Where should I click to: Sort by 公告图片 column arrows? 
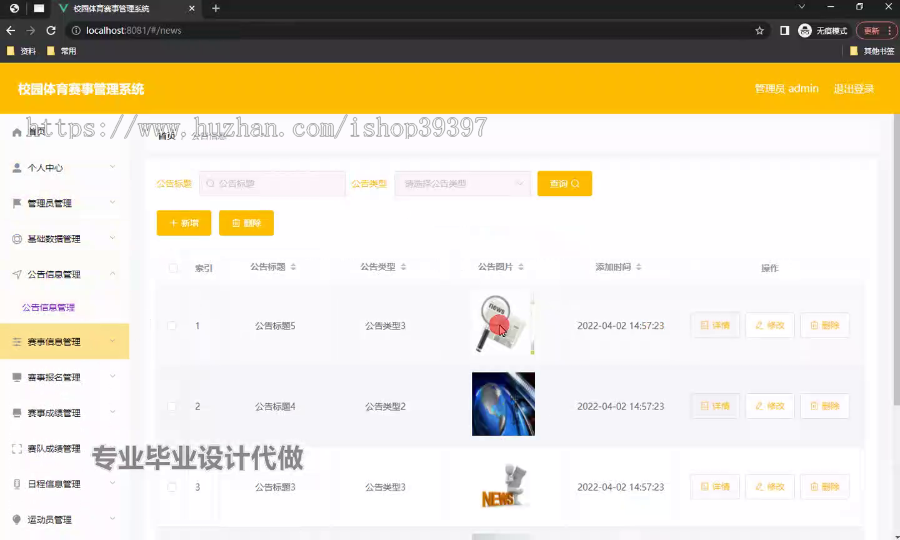tap(521, 267)
